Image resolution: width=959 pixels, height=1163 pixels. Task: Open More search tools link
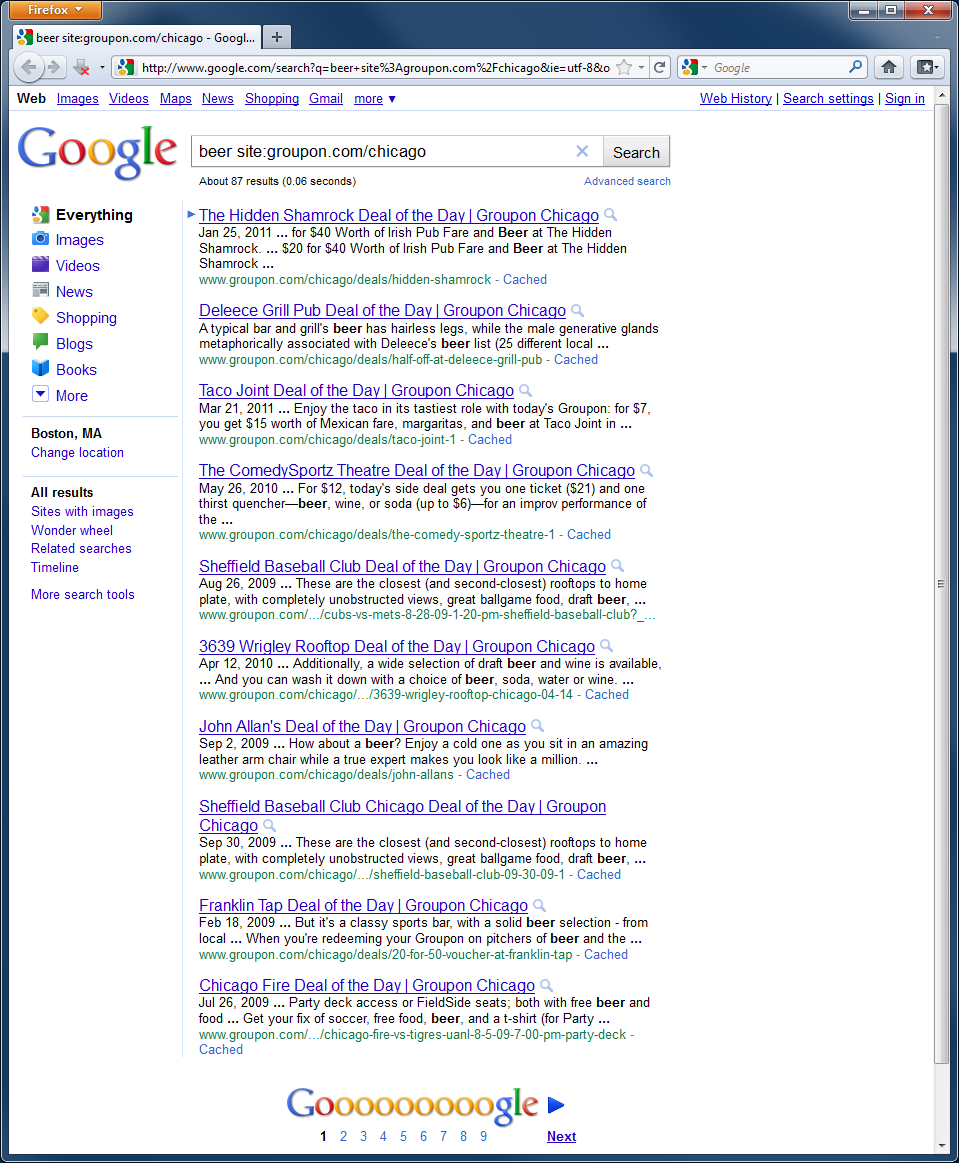(83, 594)
